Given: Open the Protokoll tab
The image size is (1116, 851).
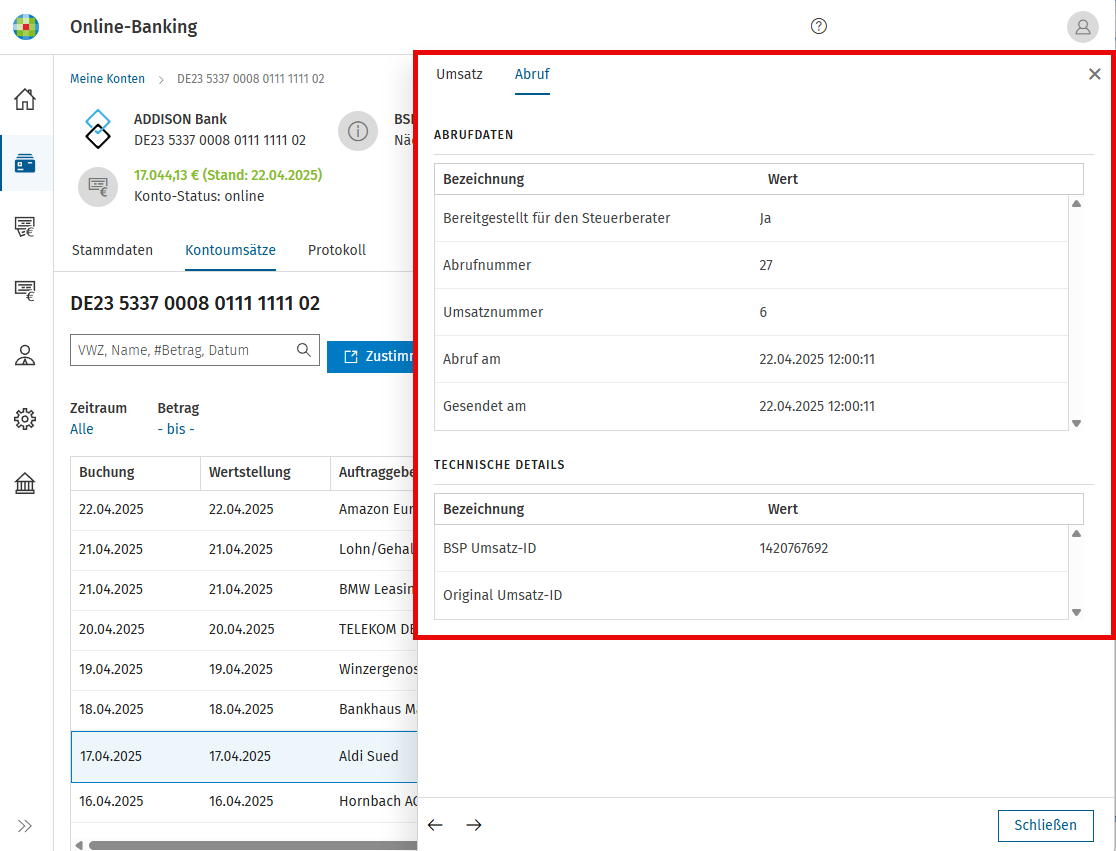Looking at the screenshot, I should [x=337, y=250].
